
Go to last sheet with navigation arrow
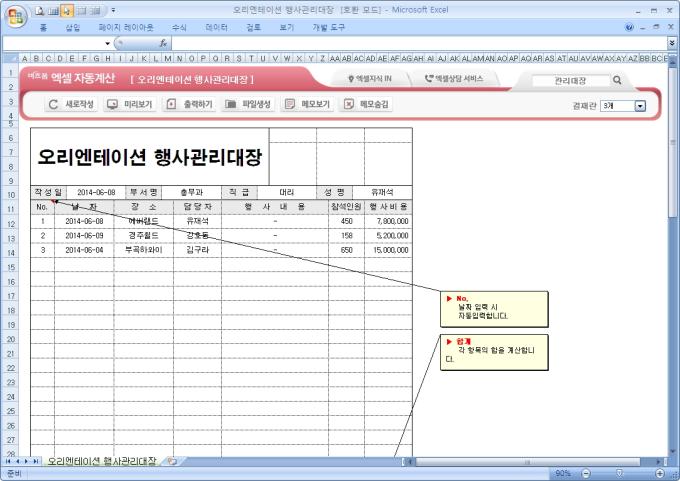(x=36, y=461)
